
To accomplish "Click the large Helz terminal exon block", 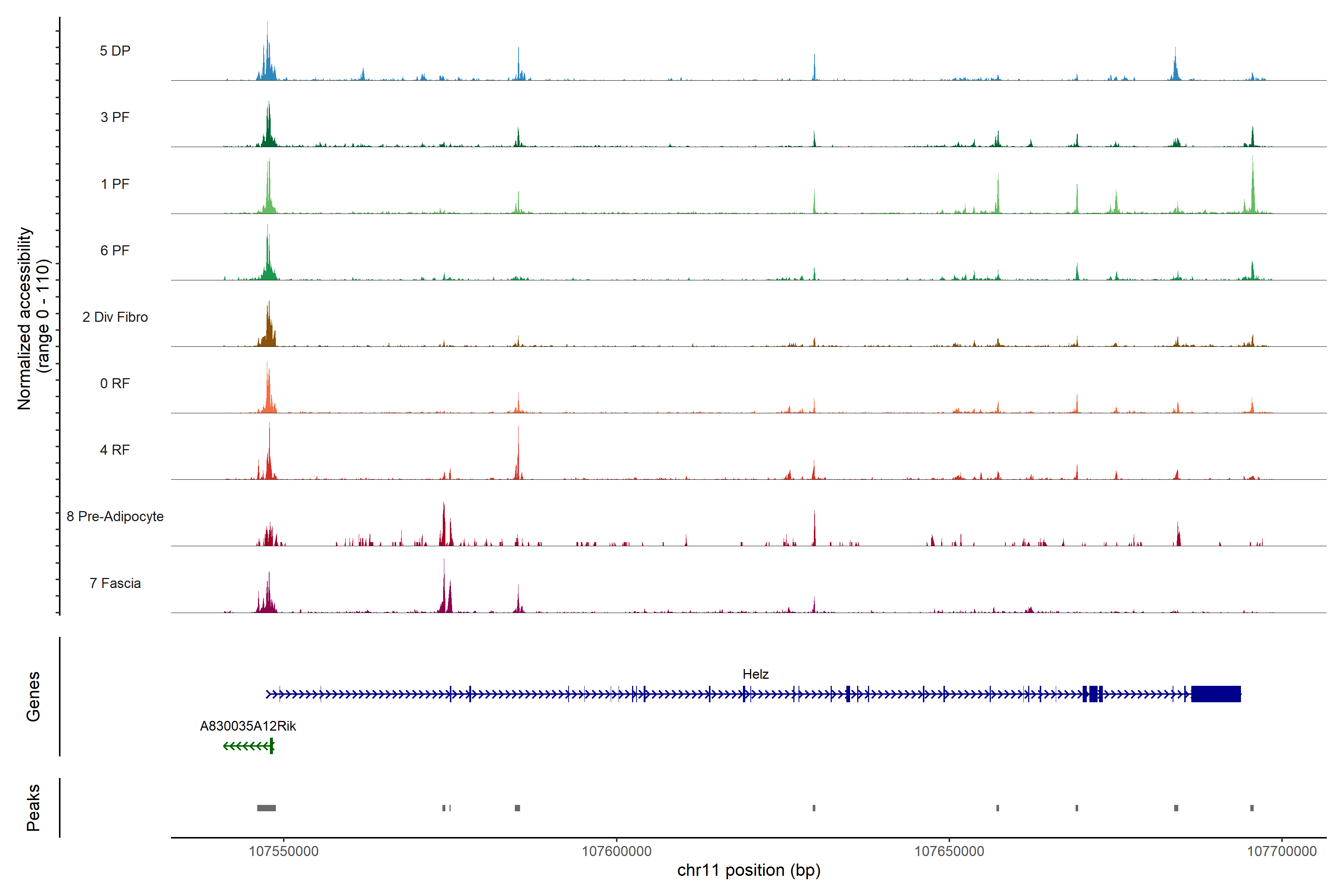I will point(1216,694).
